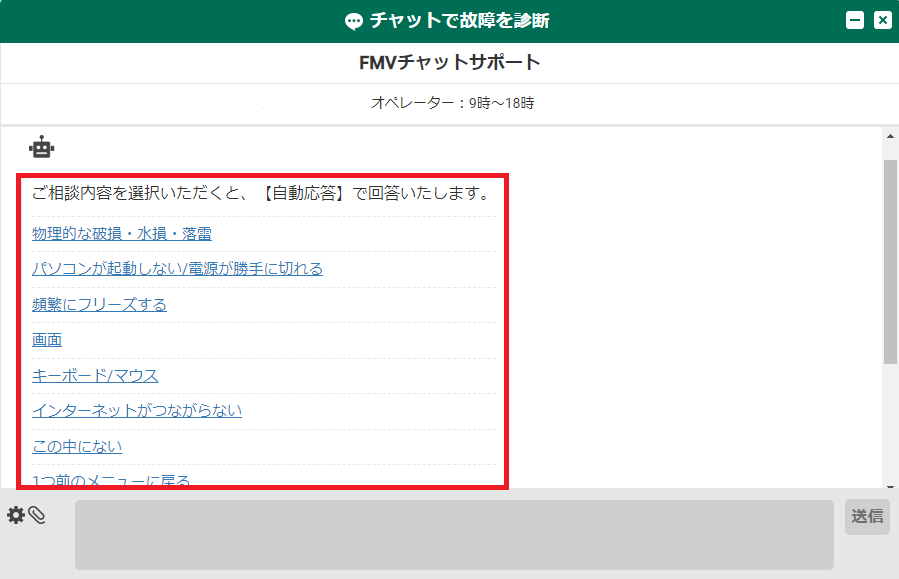Click the FMVチャットサポート heading
The height and width of the screenshot is (579, 899).
449,63
